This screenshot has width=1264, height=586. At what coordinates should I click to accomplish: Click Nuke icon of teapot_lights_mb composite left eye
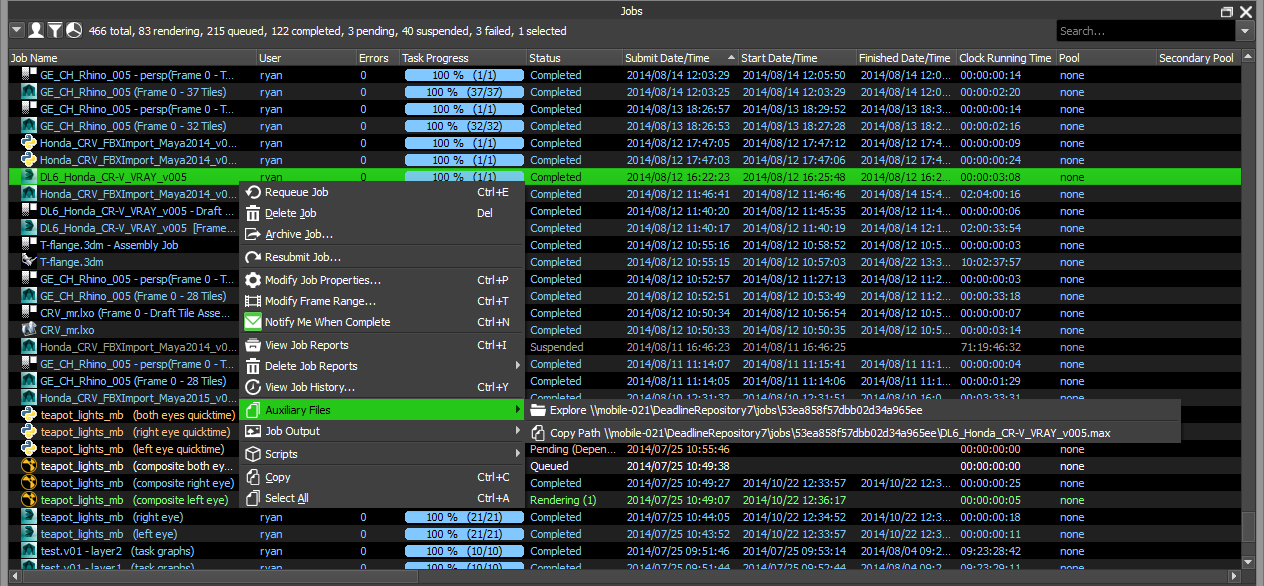[x=29, y=500]
